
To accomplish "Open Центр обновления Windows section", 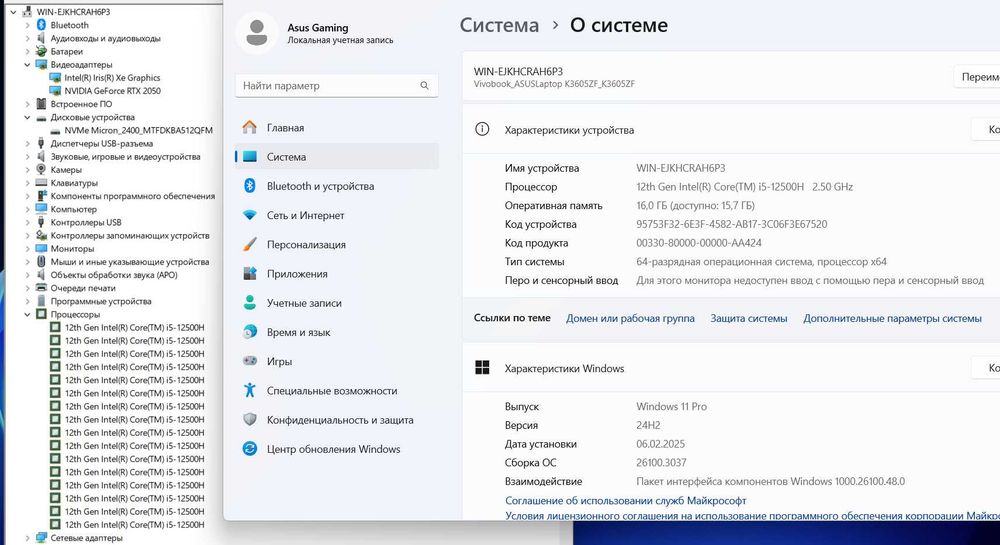I will point(337,449).
